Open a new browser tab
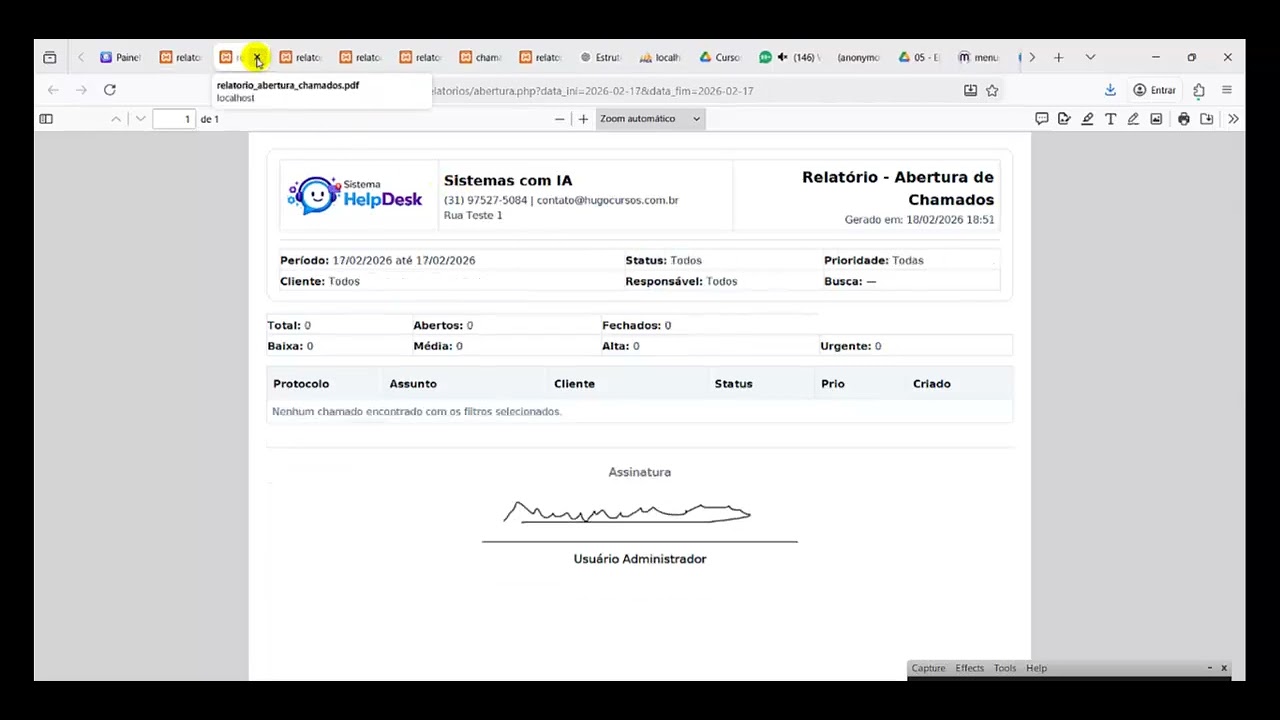This screenshot has width=1280, height=720. click(x=1059, y=57)
